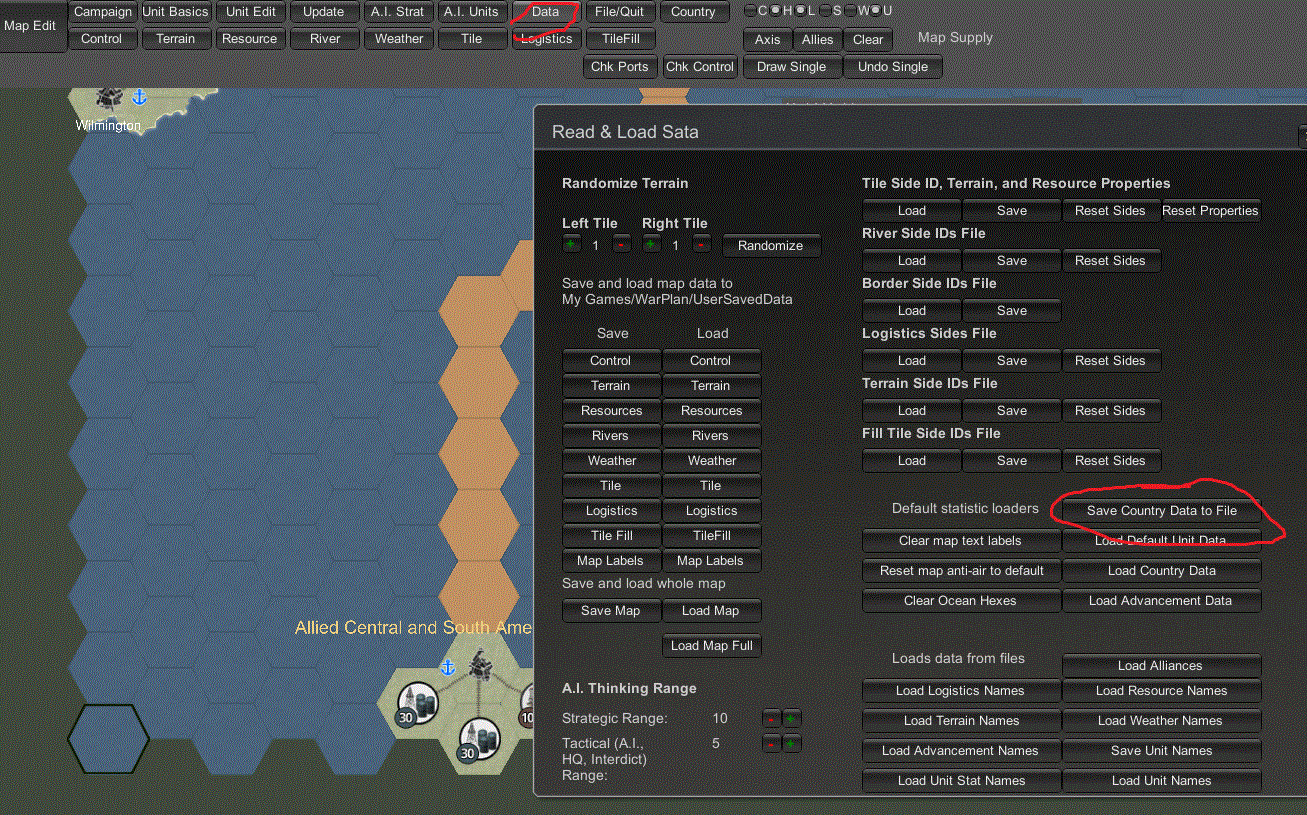This screenshot has width=1307, height=815.
Task: Select the dark-outlined hex tile on the map
Action: [108, 740]
